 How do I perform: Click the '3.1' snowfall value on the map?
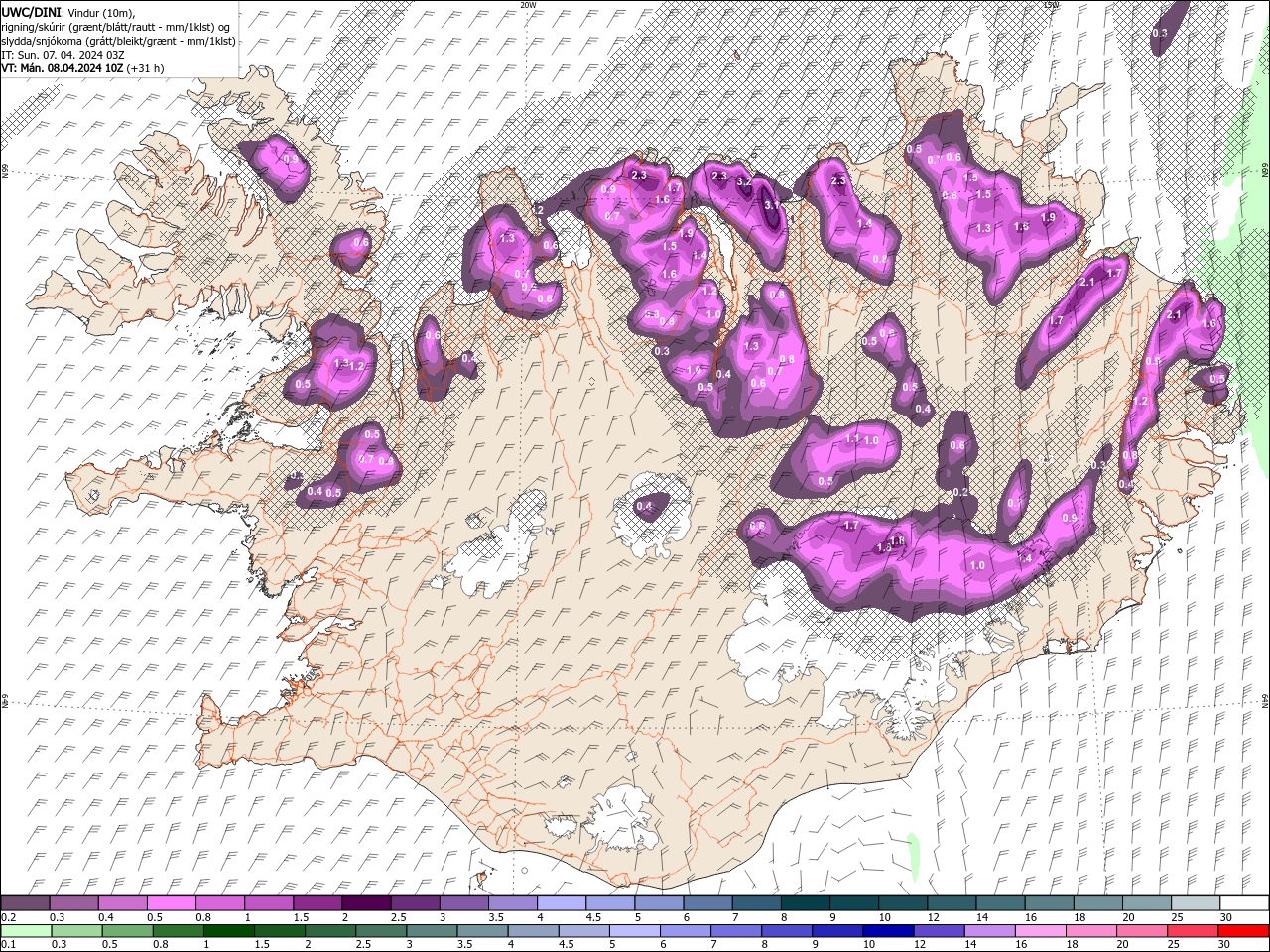771,204
